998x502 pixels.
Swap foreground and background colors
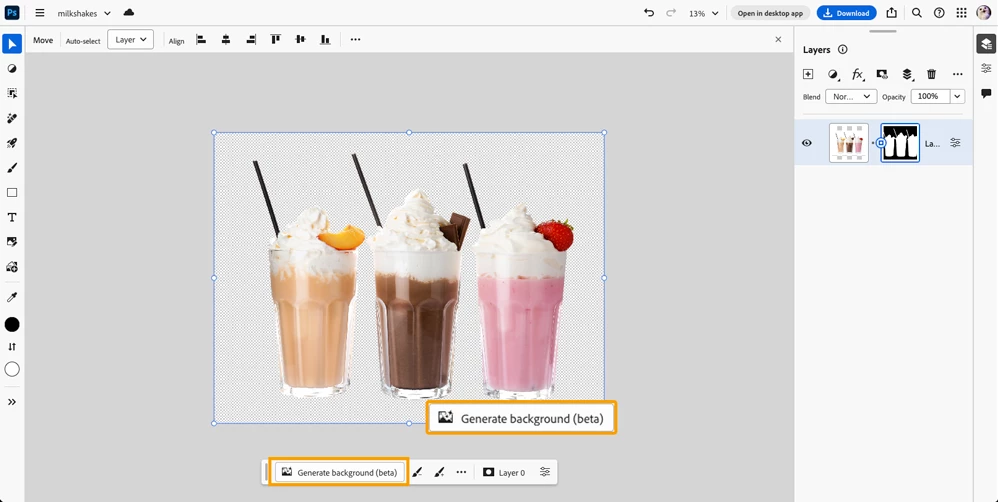12,347
